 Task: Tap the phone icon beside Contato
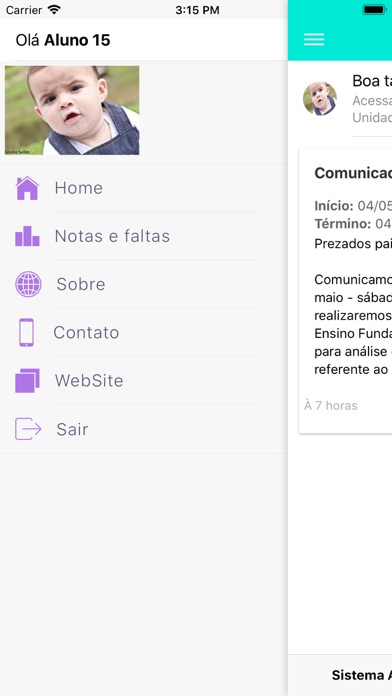[26, 332]
